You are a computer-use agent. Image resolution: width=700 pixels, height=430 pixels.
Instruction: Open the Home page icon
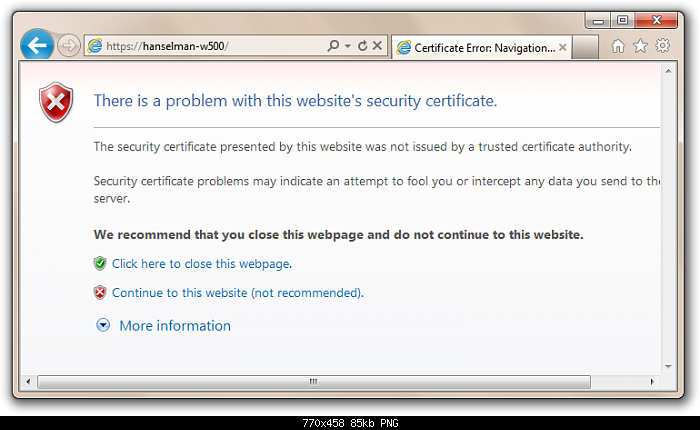(x=618, y=46)
